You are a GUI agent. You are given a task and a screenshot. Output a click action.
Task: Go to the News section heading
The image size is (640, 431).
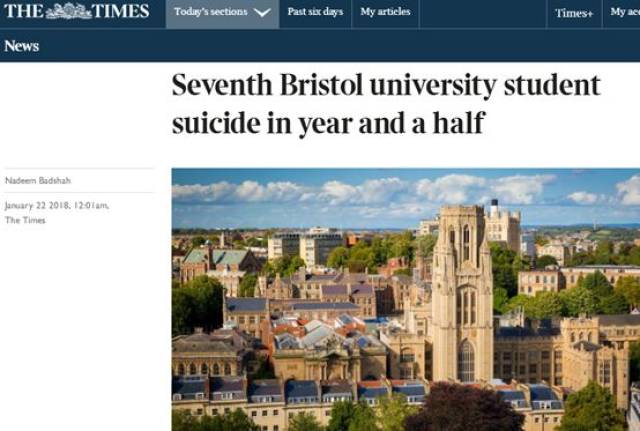click(x=21, y=46)
